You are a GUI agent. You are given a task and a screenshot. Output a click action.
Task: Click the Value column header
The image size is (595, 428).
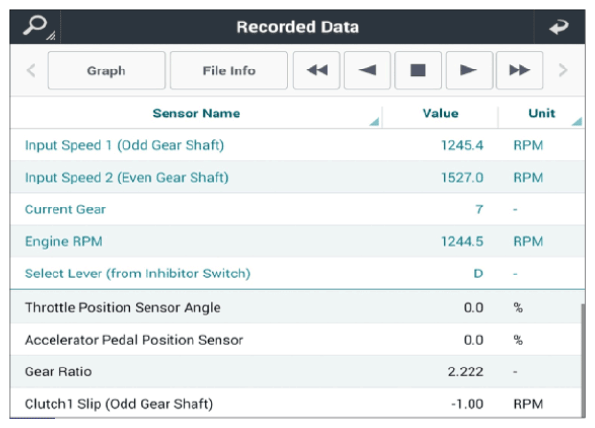point(440,113)
